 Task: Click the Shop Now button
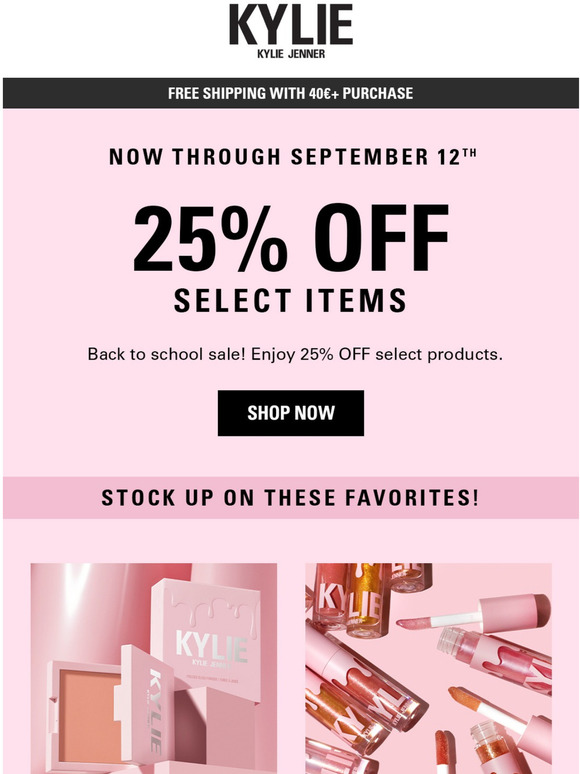coord(291,413)
